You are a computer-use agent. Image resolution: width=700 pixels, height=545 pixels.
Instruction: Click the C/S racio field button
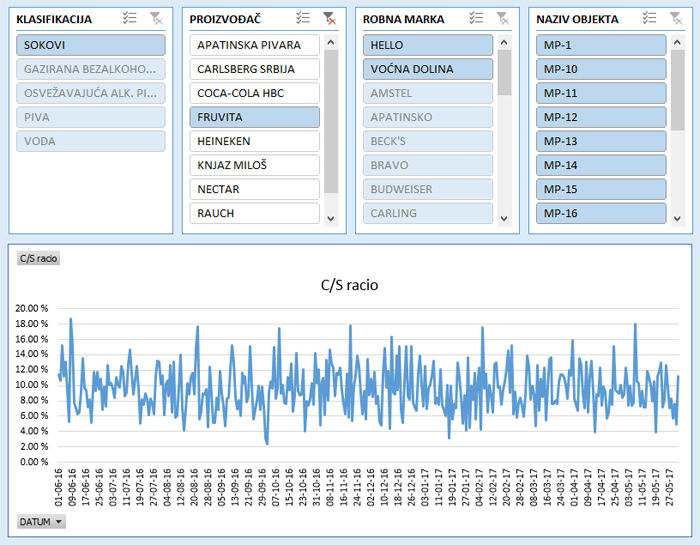click(38, 258)
